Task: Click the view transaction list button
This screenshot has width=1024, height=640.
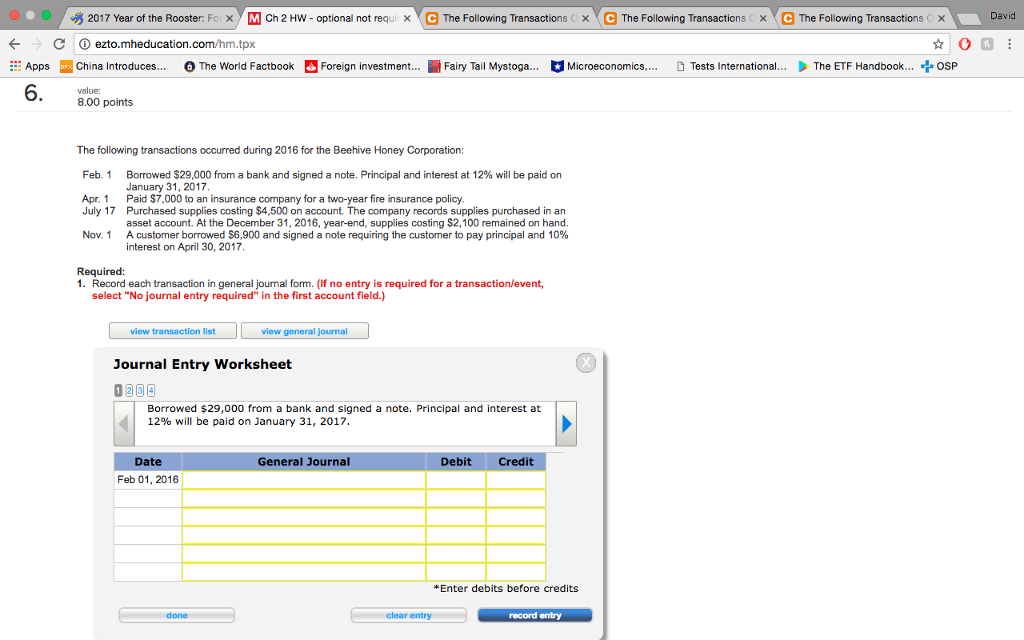Action: click(172, 330)
